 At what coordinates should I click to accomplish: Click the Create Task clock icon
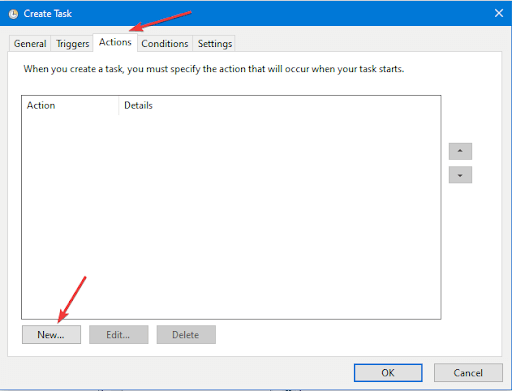point(13,14)
